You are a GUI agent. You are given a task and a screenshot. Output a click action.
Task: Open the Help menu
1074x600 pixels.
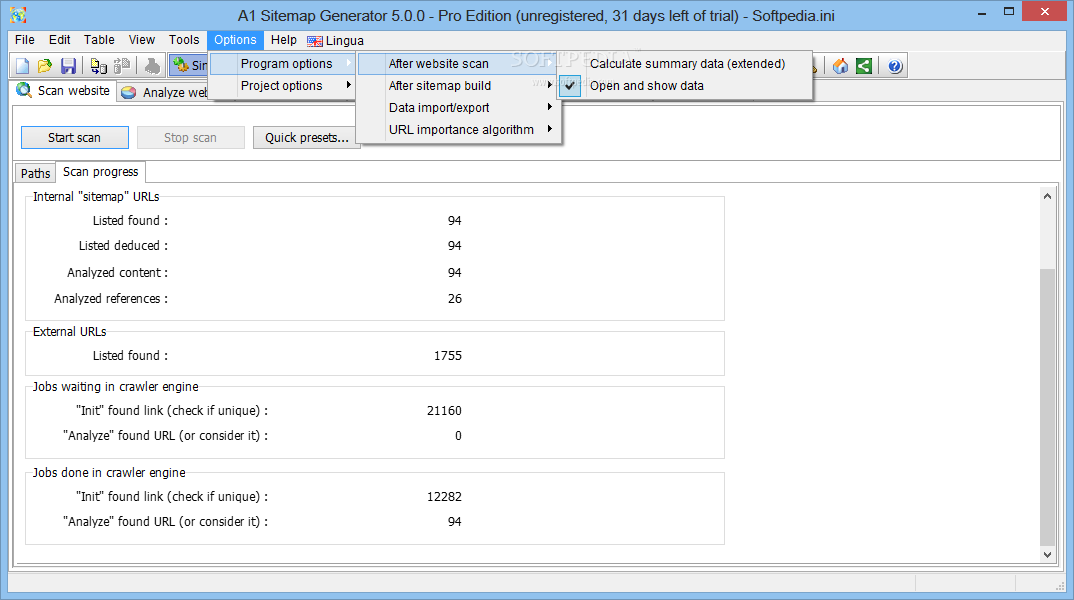[x=284, y=40]
